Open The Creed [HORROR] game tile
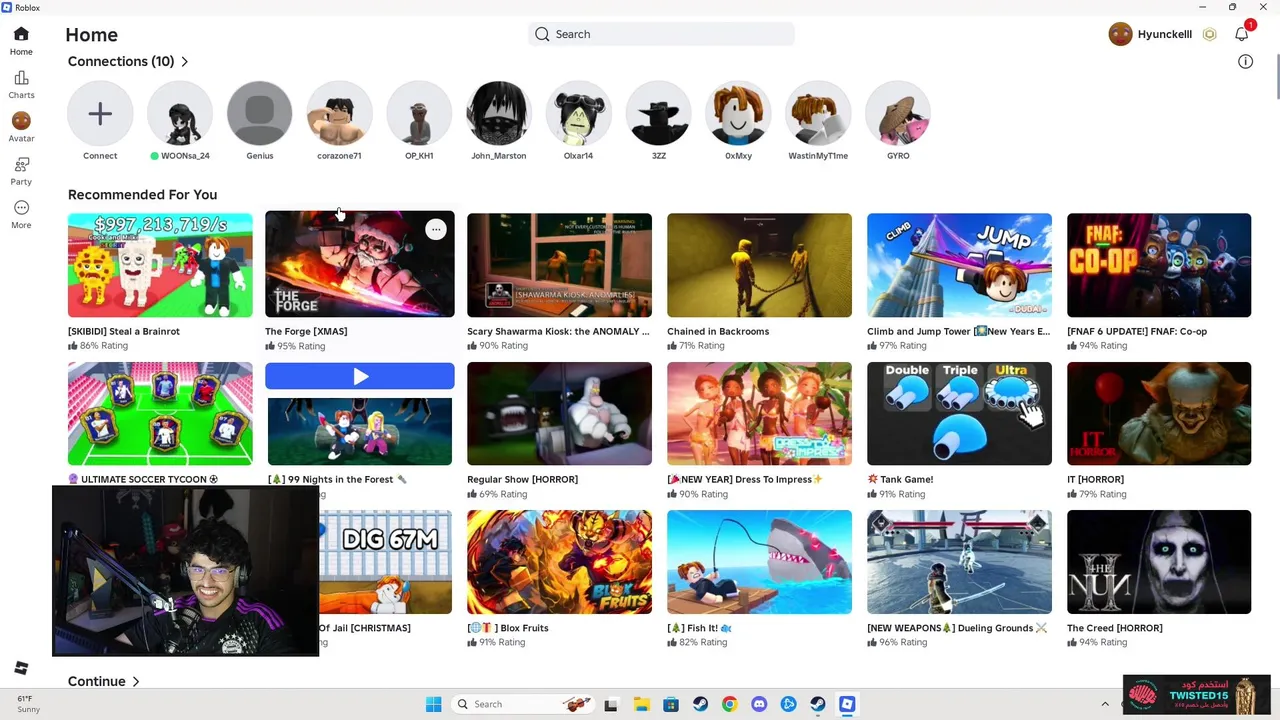The height and width of the screenshot is (720, 1280). coord(1159,562)
